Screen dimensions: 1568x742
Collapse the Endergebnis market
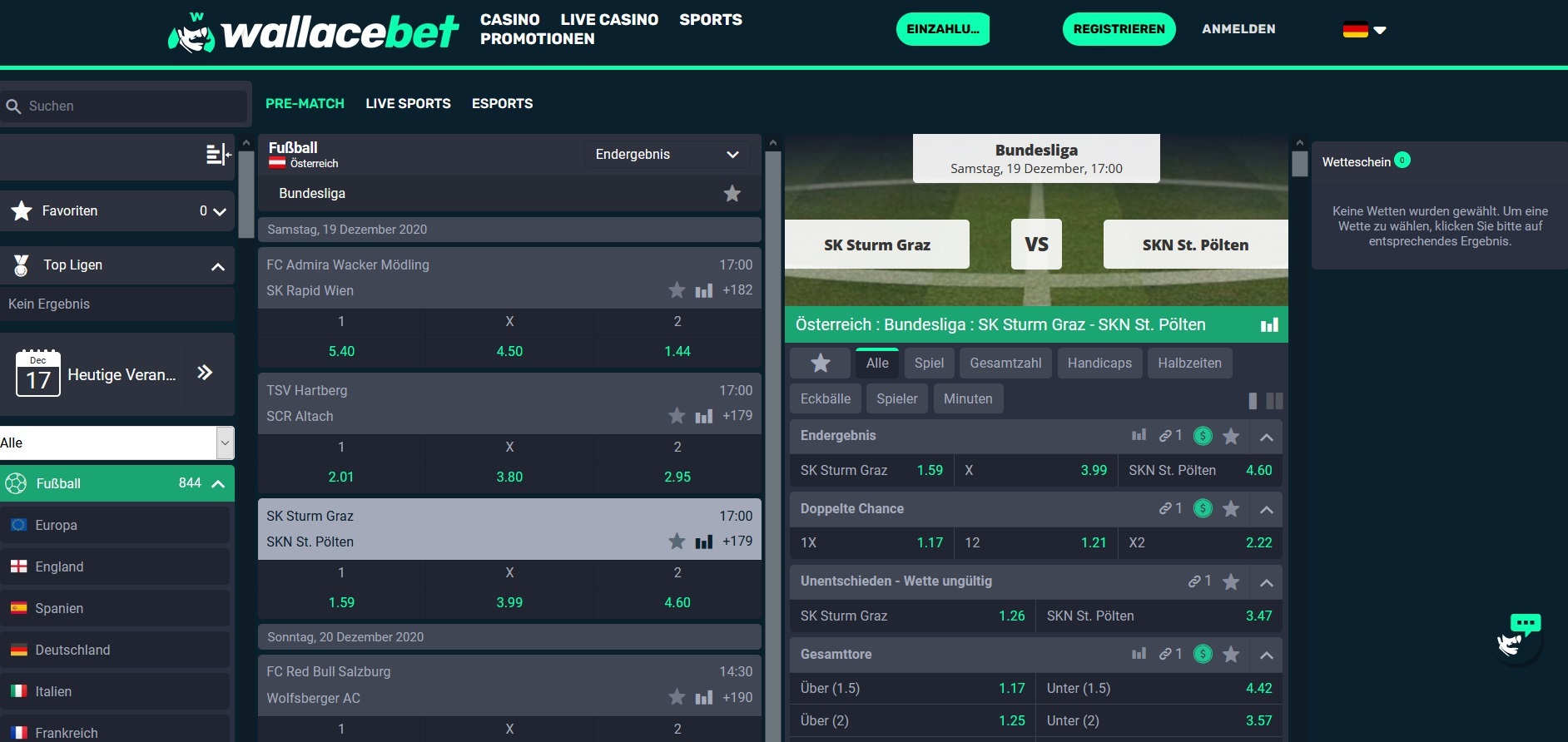[1267, 437]
